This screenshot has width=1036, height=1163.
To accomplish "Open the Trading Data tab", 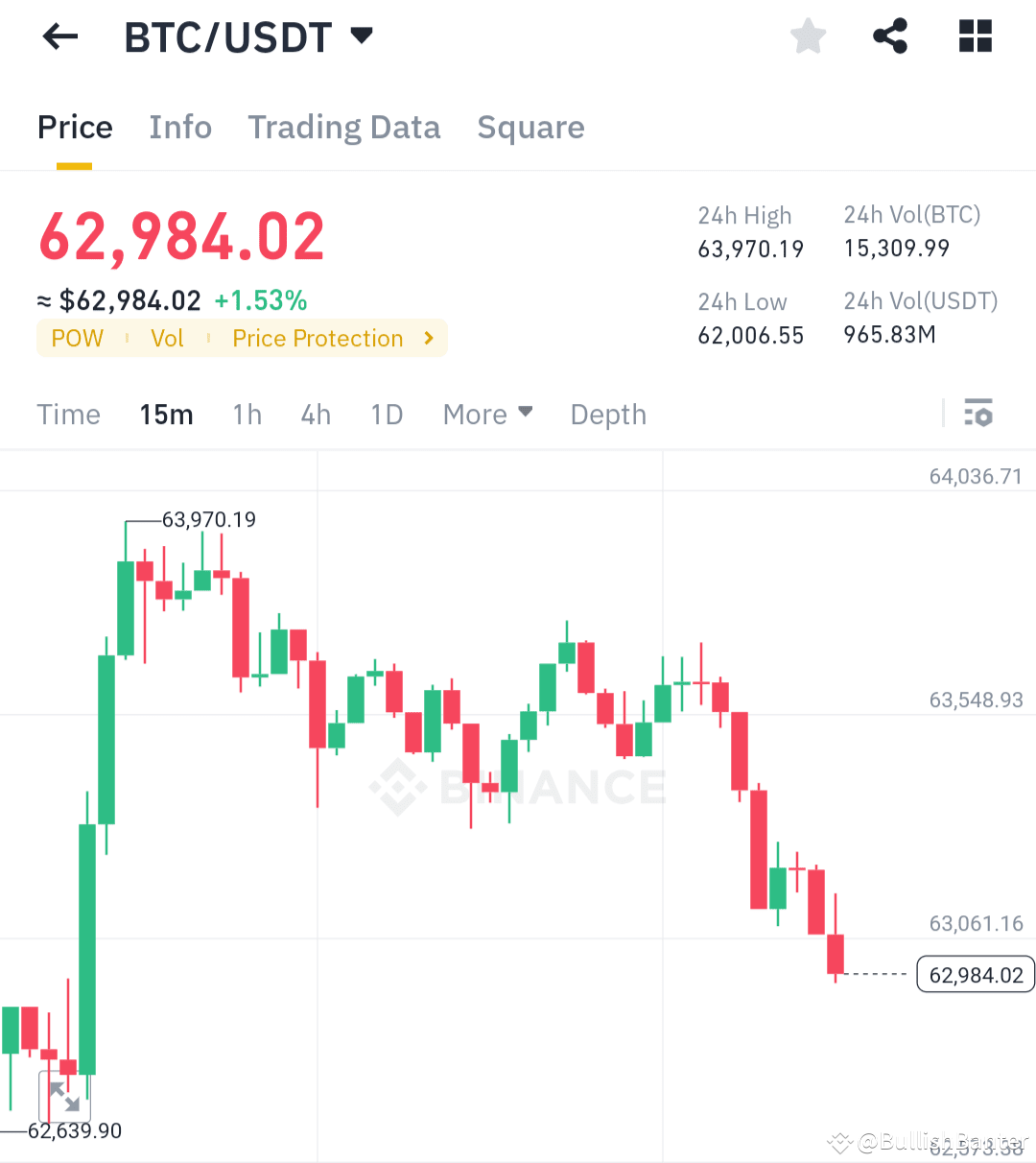I will (344, 127).
